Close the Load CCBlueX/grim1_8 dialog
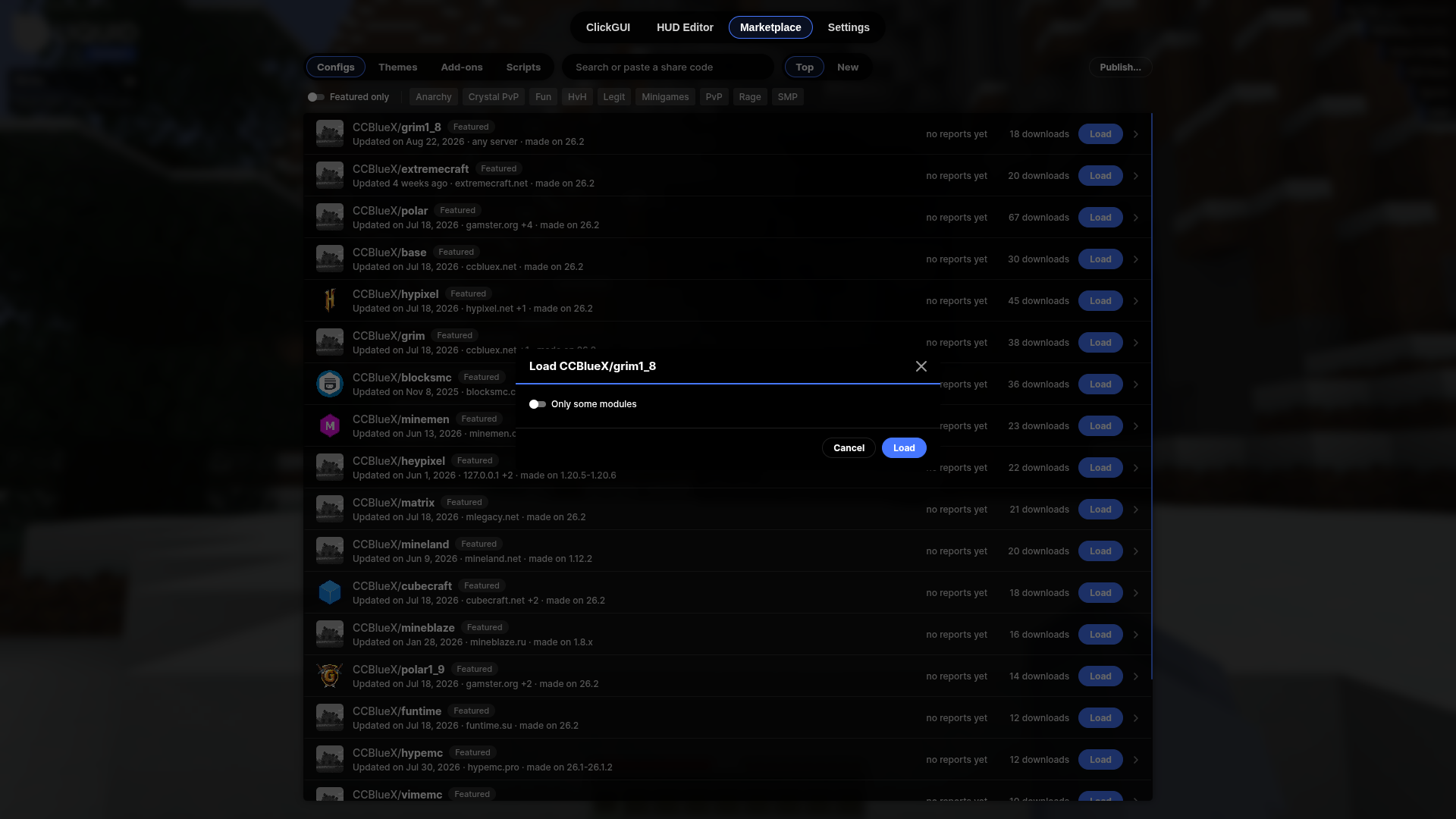 (921, 366)
